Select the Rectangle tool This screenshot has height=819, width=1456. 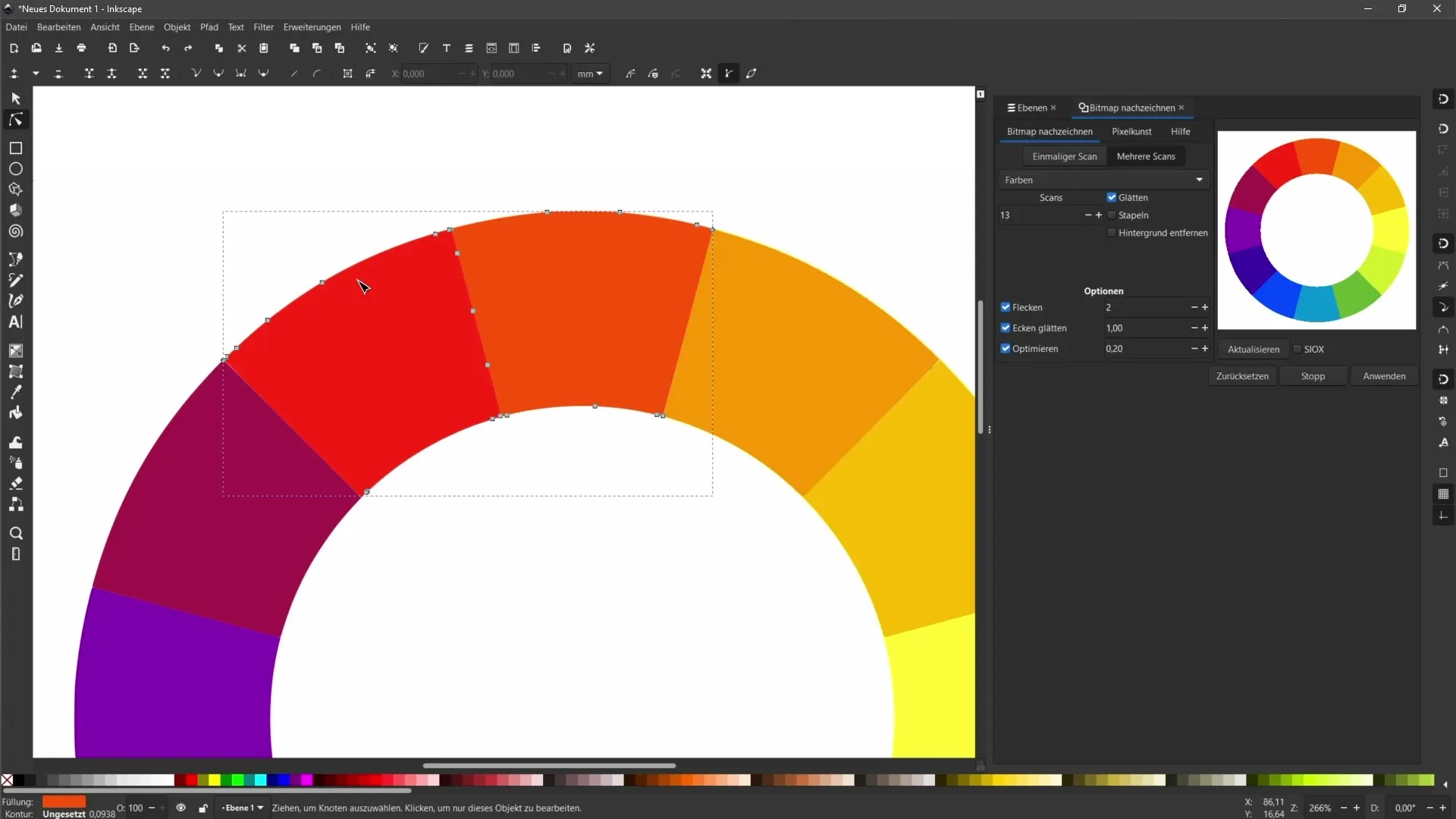pos(15,148)
